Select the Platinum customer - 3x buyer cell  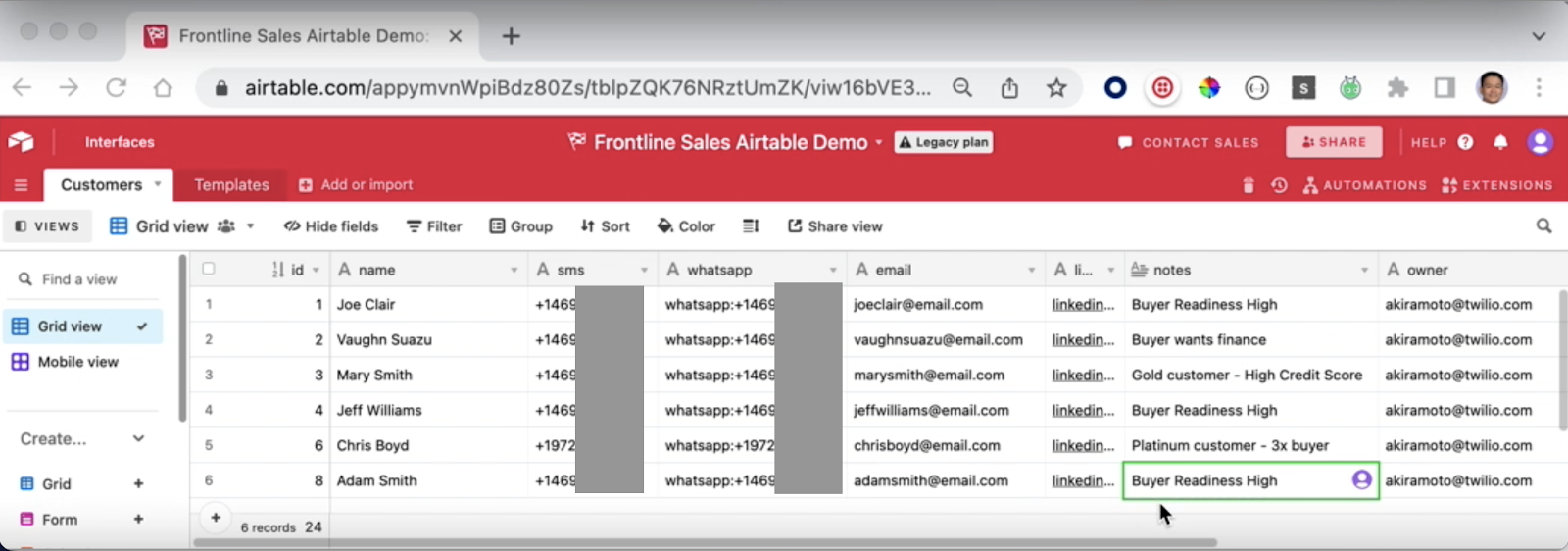pyautogui.click(x=1250, y=446)
